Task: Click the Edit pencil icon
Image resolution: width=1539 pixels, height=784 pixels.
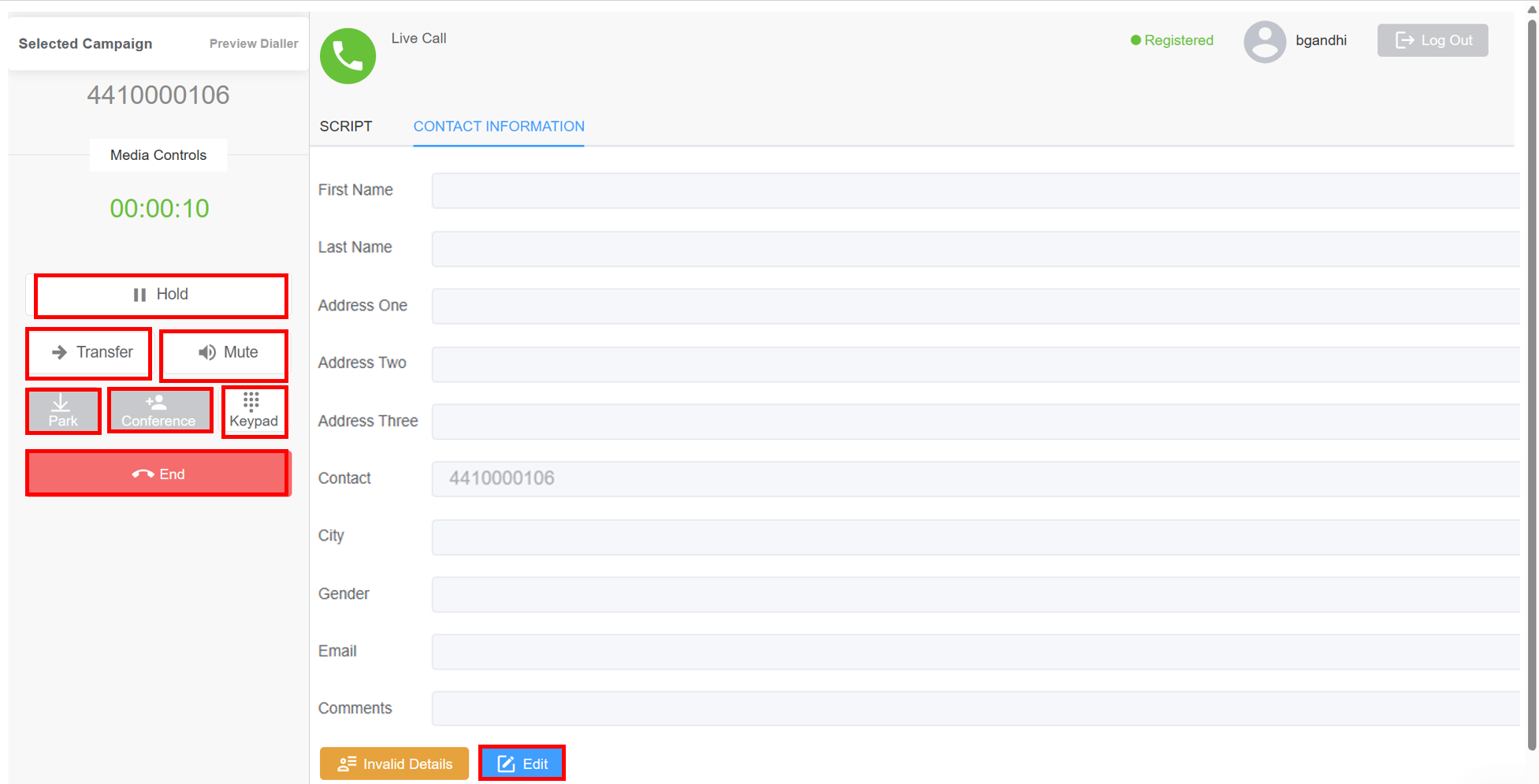Action: point(505,763)
